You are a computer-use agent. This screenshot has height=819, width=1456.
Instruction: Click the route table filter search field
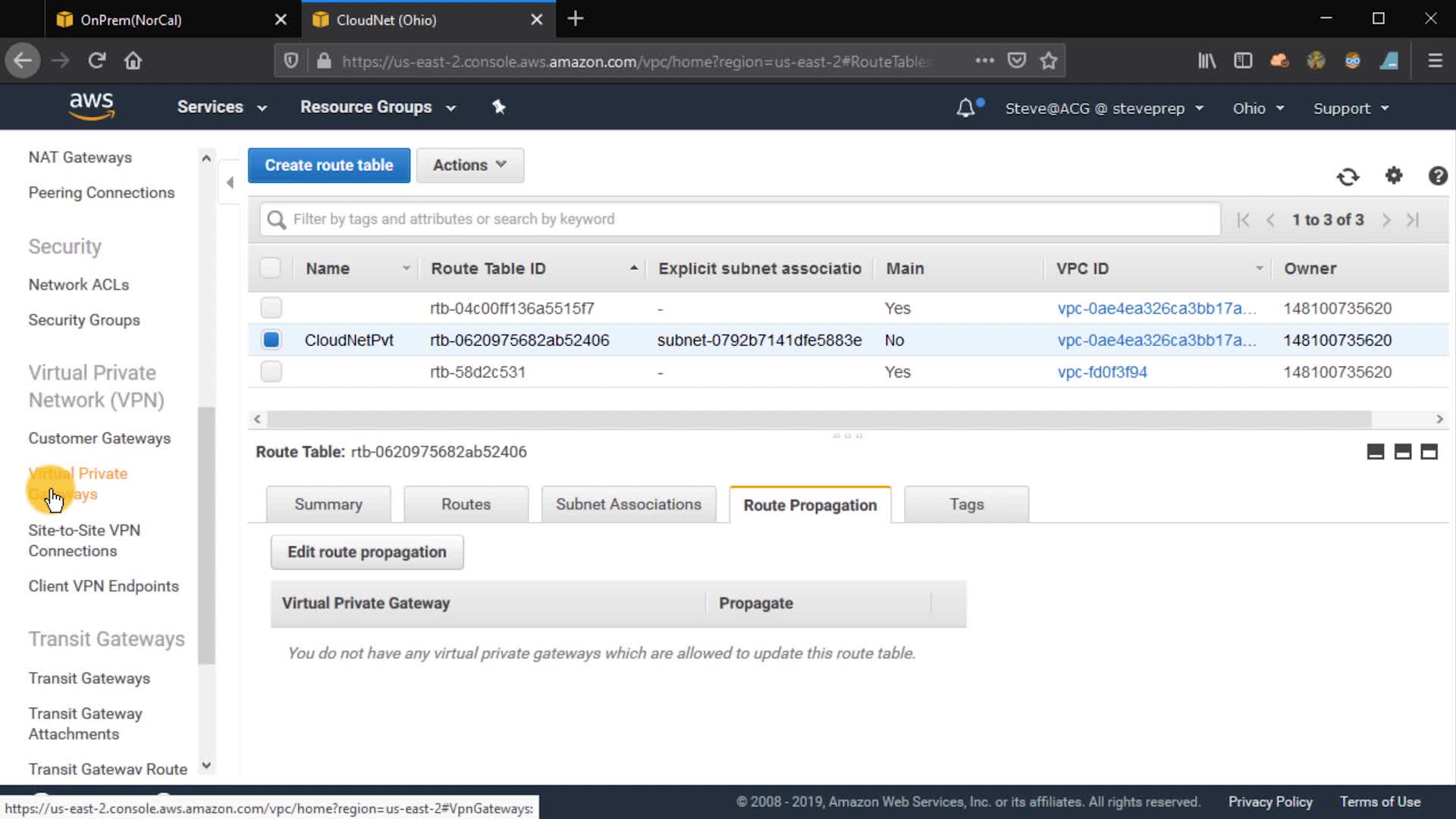pos(739,219)
